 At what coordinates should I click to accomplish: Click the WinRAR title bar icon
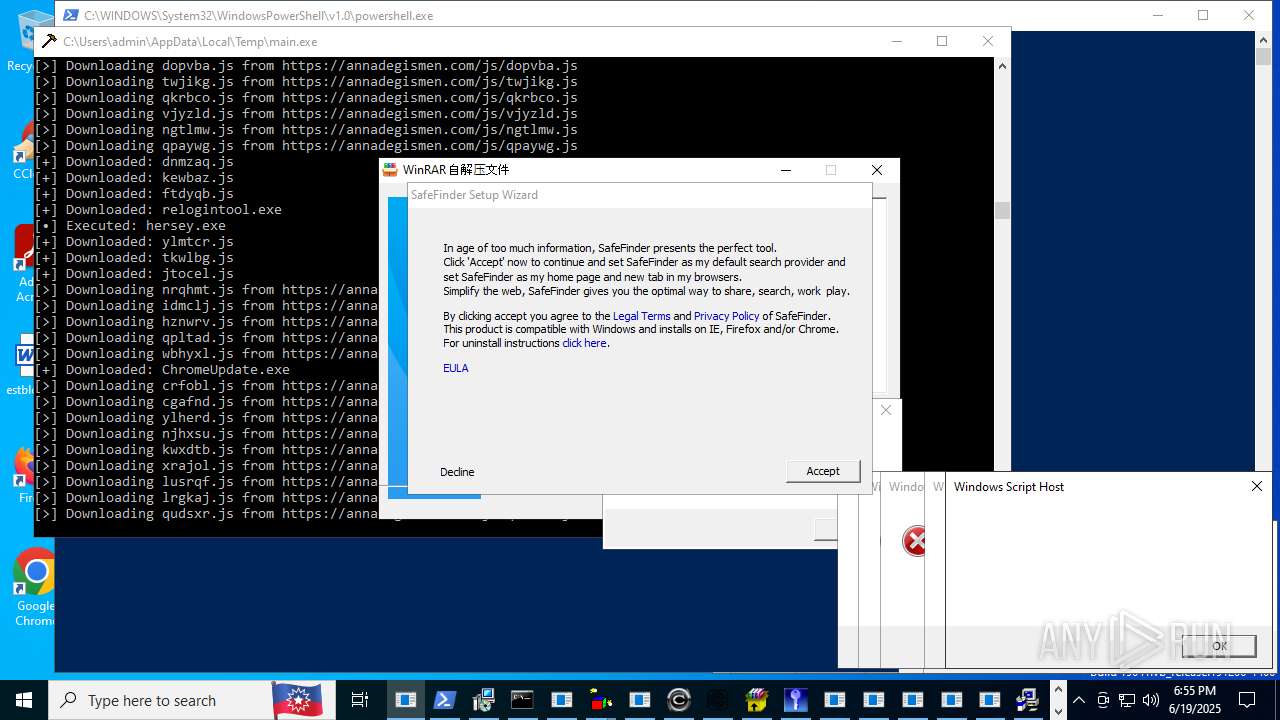[390, 170]
